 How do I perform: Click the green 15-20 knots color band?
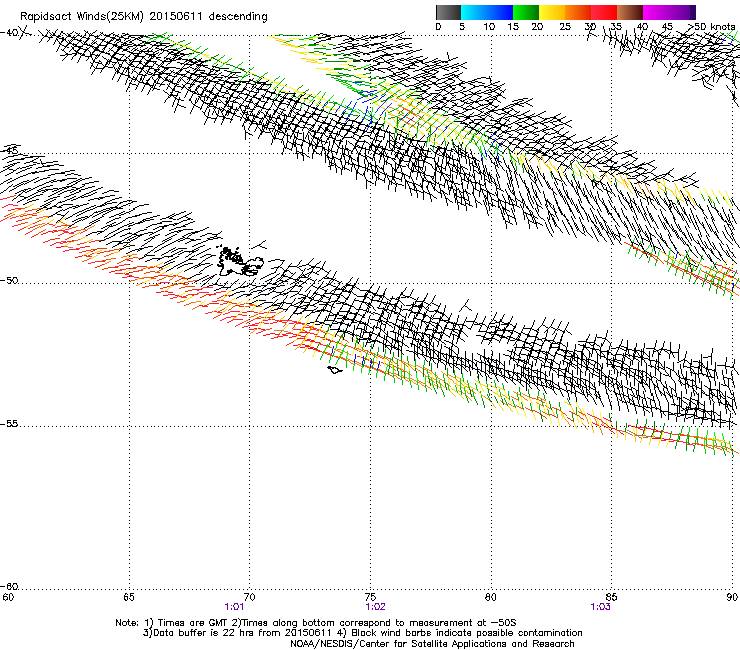tap(526, 12)
